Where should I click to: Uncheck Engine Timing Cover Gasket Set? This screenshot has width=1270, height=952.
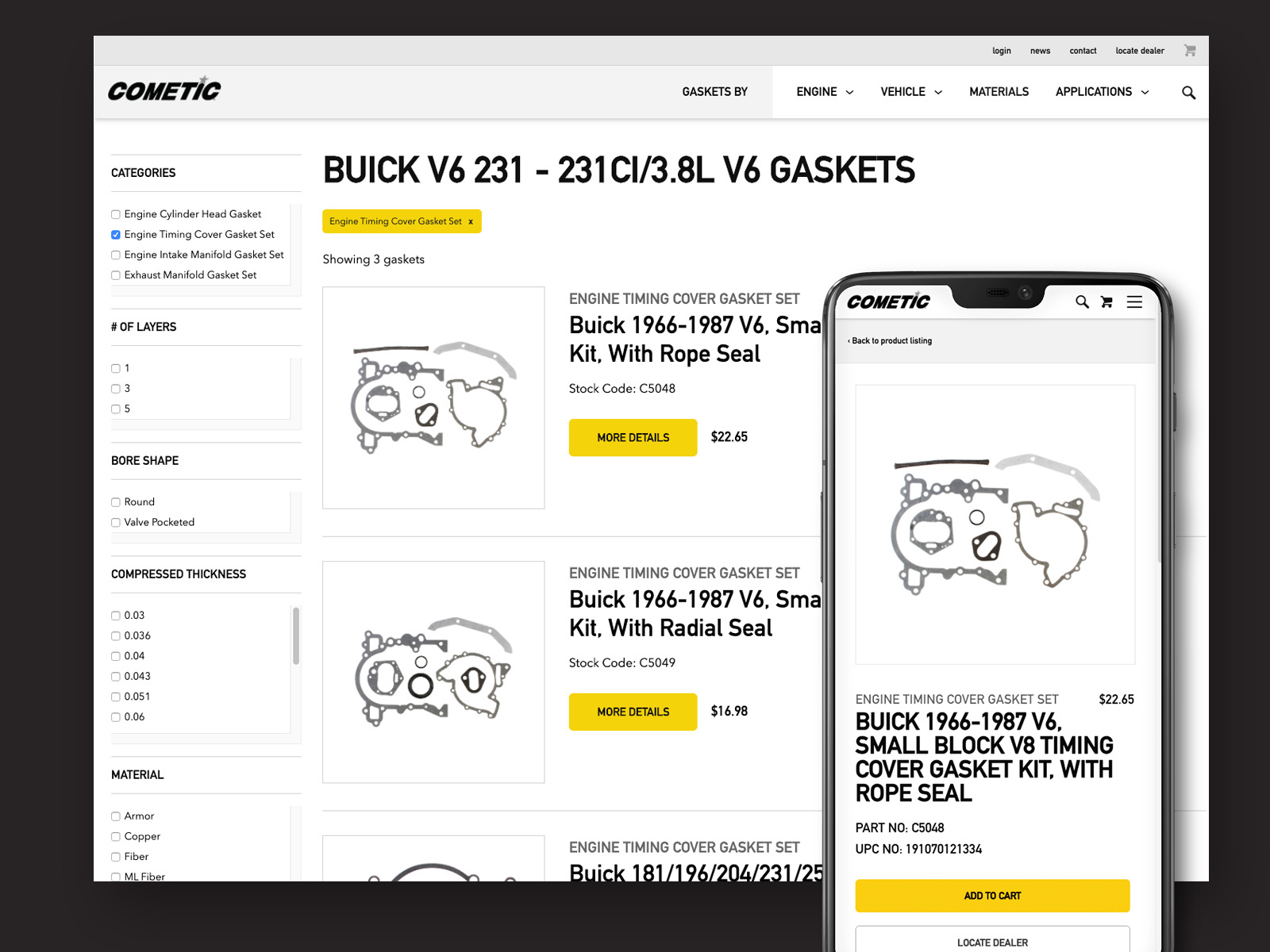coord(116,235)
